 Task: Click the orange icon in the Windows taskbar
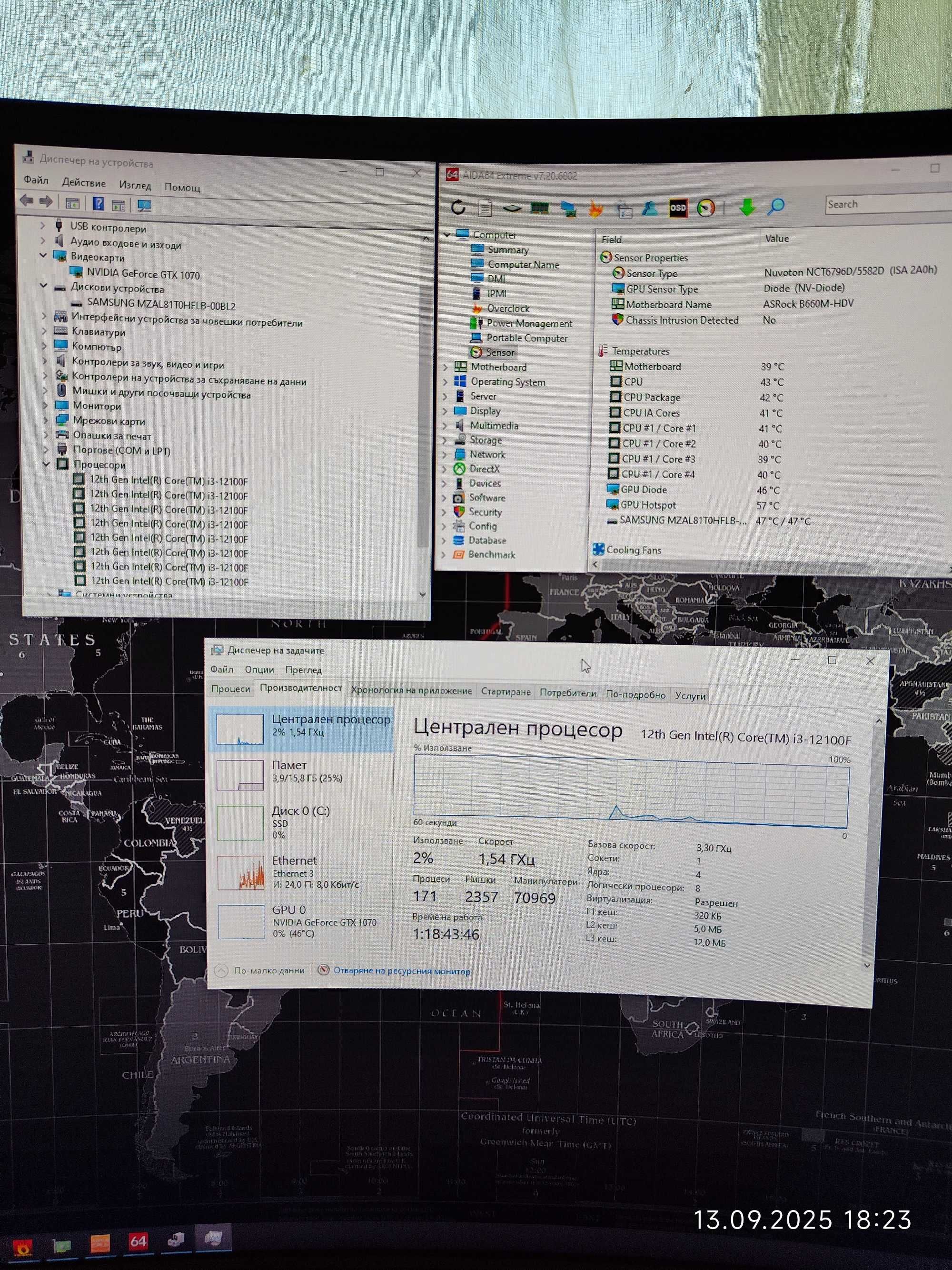pos(100,1243)
